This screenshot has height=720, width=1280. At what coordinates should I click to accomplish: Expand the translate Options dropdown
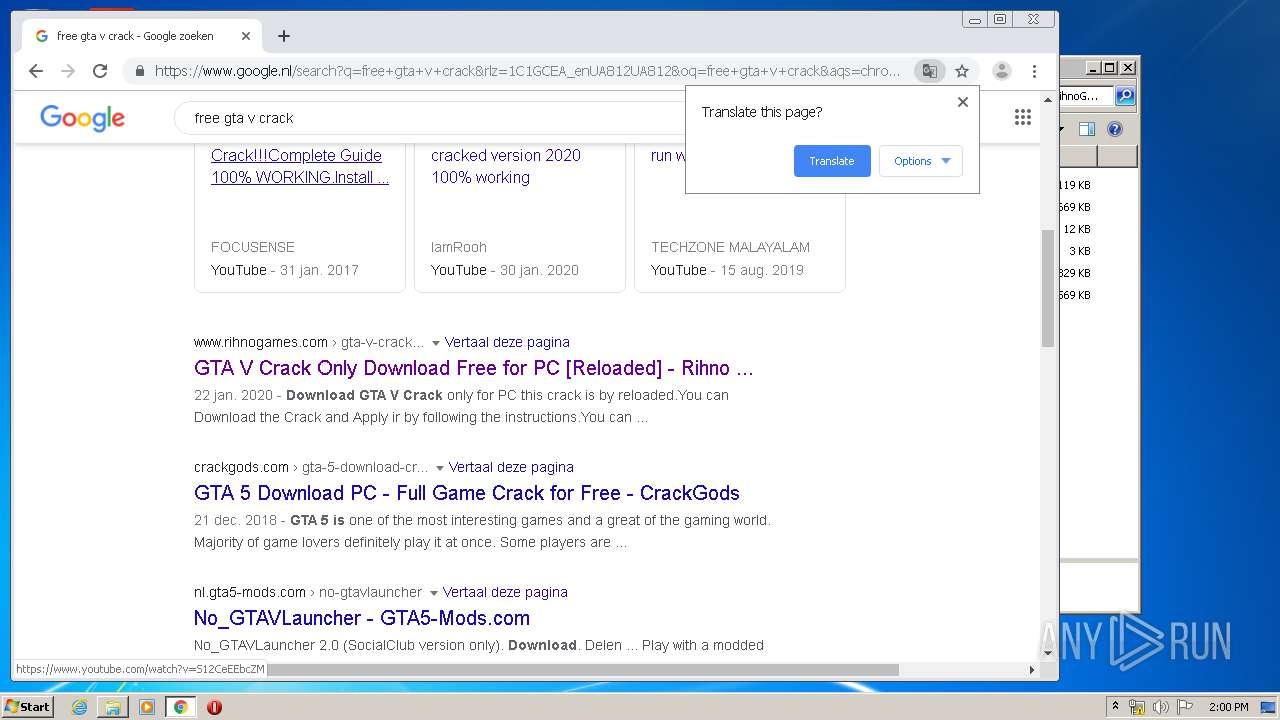point(921,161)
